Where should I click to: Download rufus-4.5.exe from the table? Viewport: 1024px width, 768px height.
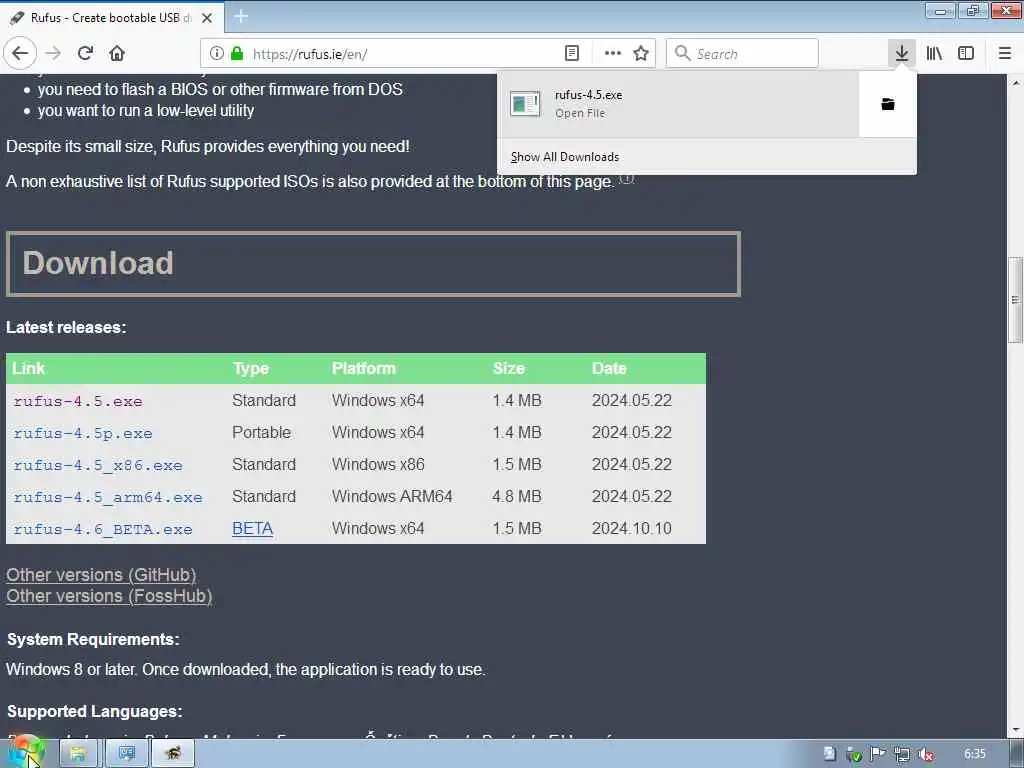coord(78,401)
